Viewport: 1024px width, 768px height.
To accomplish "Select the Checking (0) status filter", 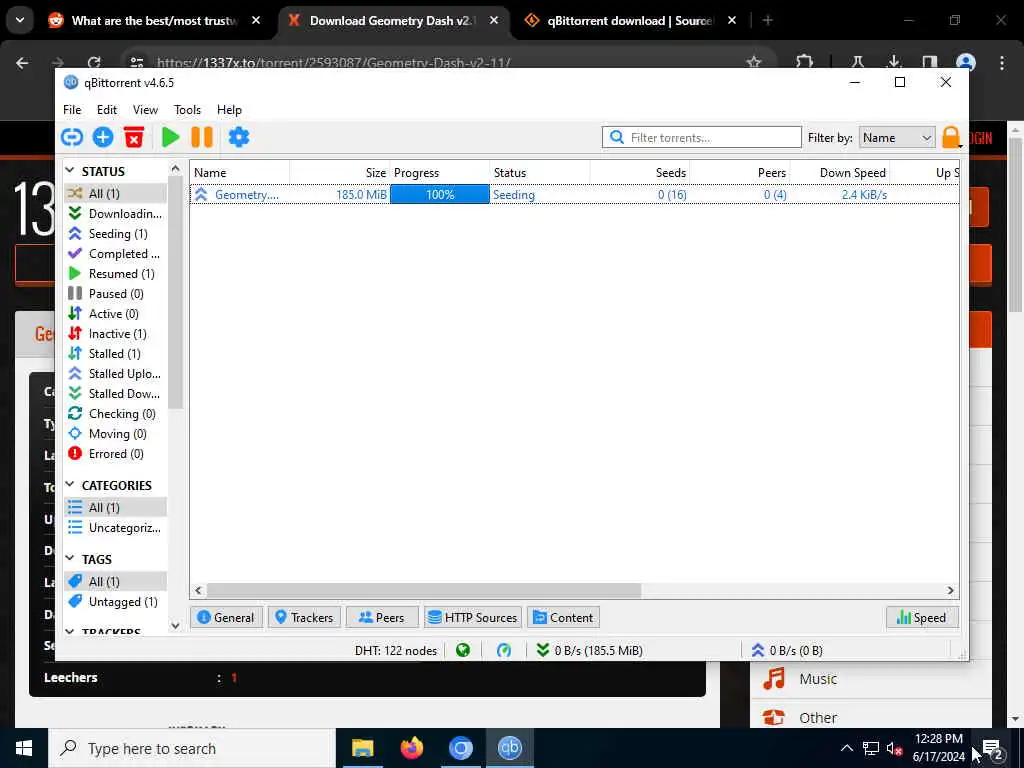I will pos(116,413).
